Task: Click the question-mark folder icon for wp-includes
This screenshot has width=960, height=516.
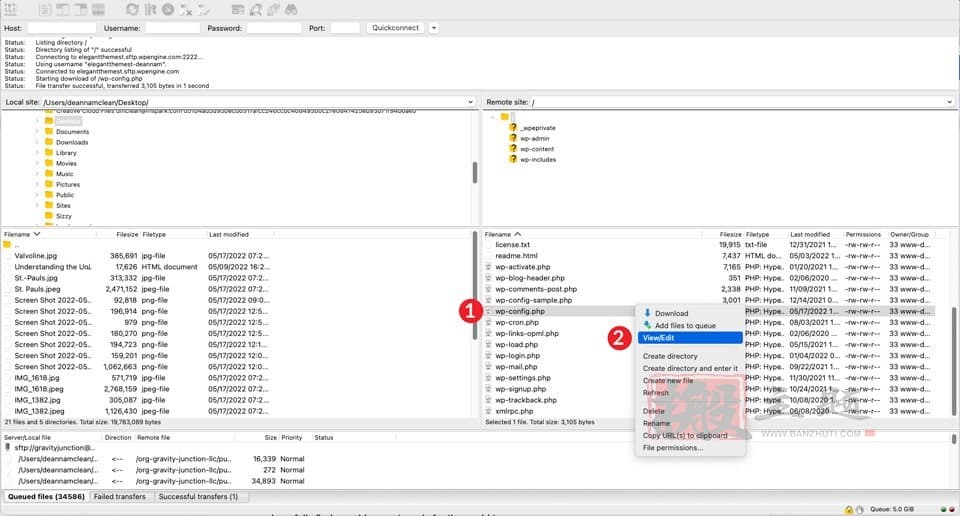Action: 513,159
